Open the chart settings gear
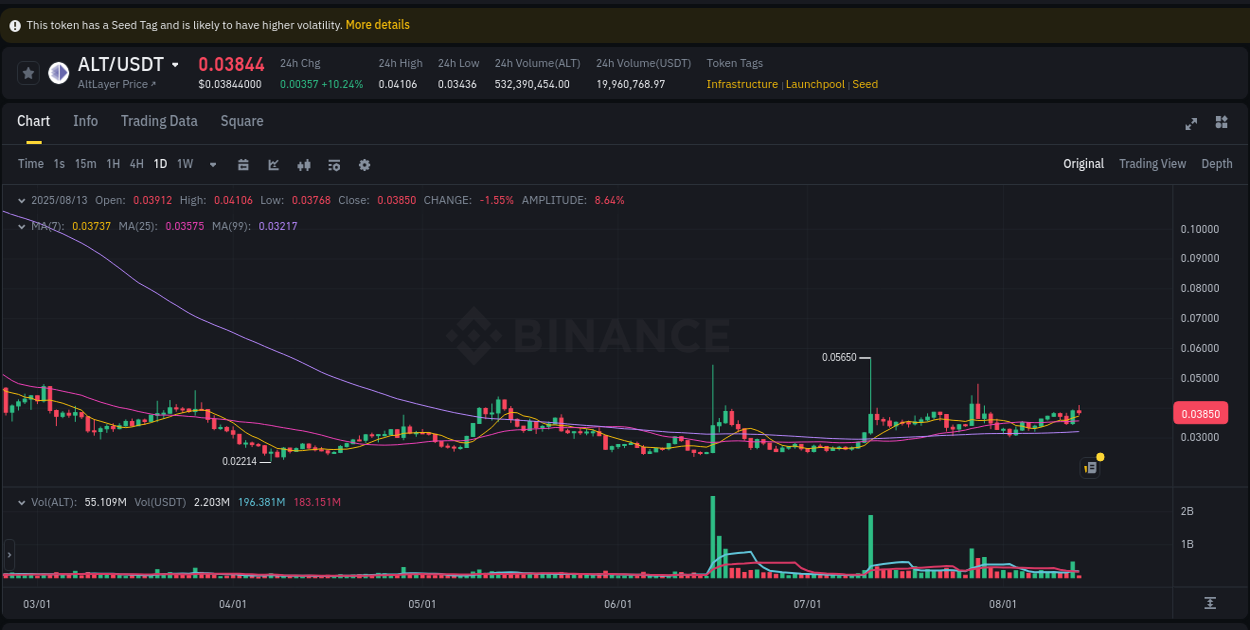The image size is (1250, 630). tap(364, 163)
